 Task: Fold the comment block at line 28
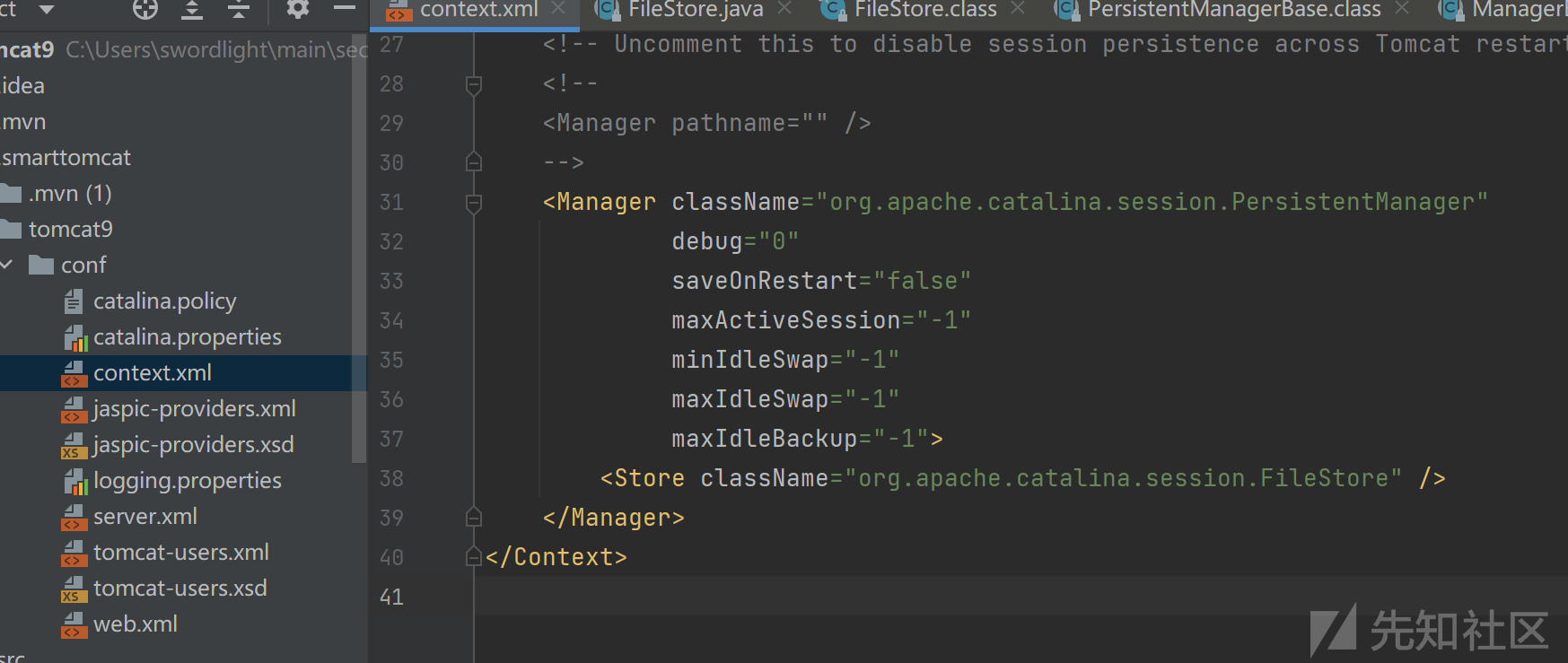coord(474,84)
